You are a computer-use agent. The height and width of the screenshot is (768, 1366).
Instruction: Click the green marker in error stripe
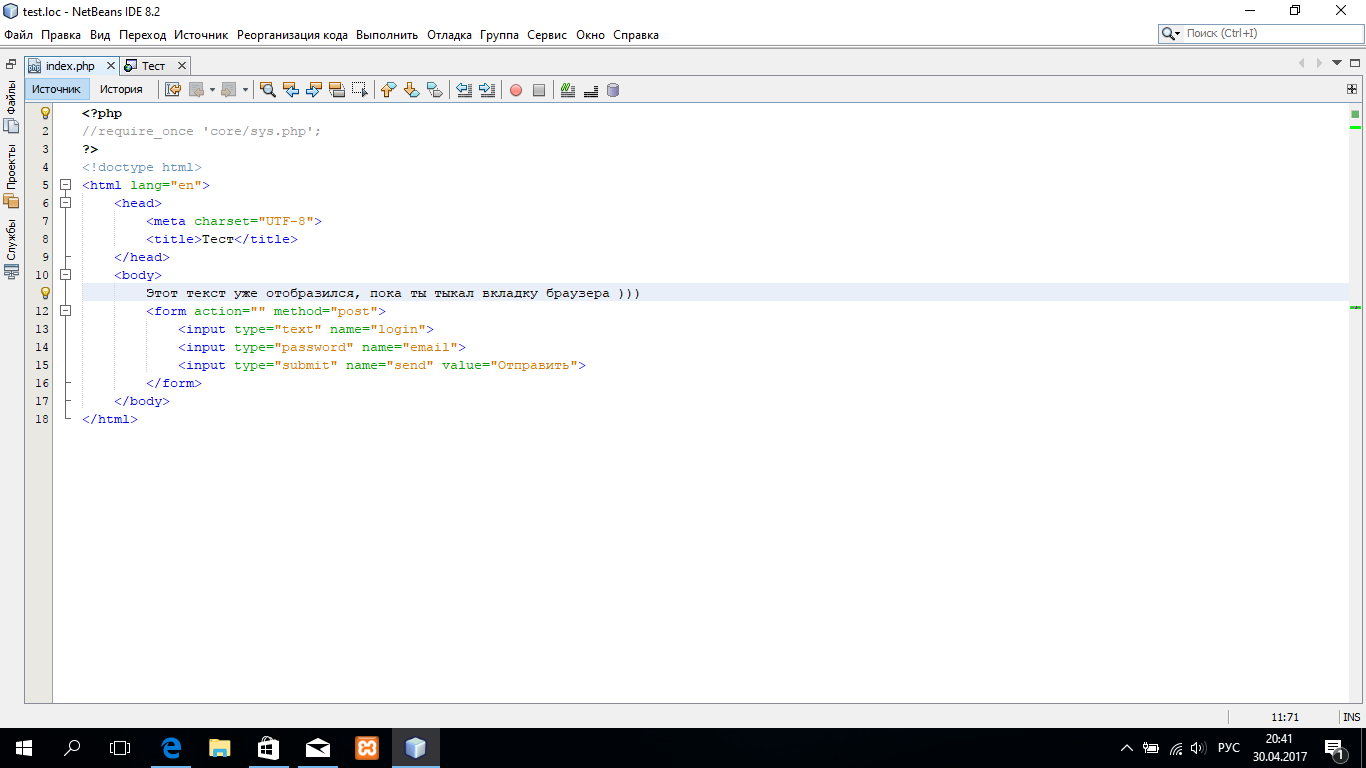point(1355,127)
